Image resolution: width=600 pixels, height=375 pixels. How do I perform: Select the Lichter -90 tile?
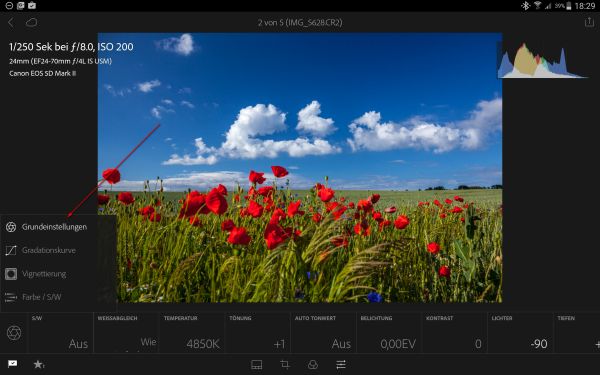pyautogui.click(x=520, y=333)
